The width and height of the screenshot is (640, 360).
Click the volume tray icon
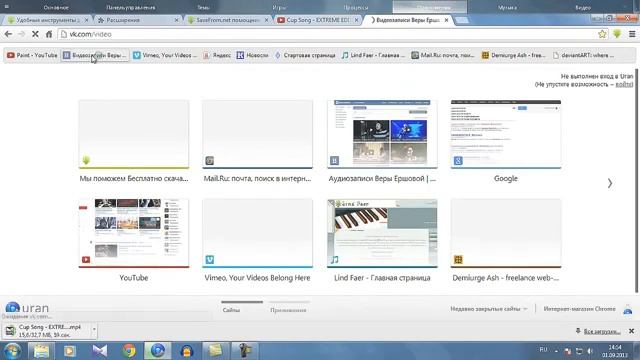(590, 351)
